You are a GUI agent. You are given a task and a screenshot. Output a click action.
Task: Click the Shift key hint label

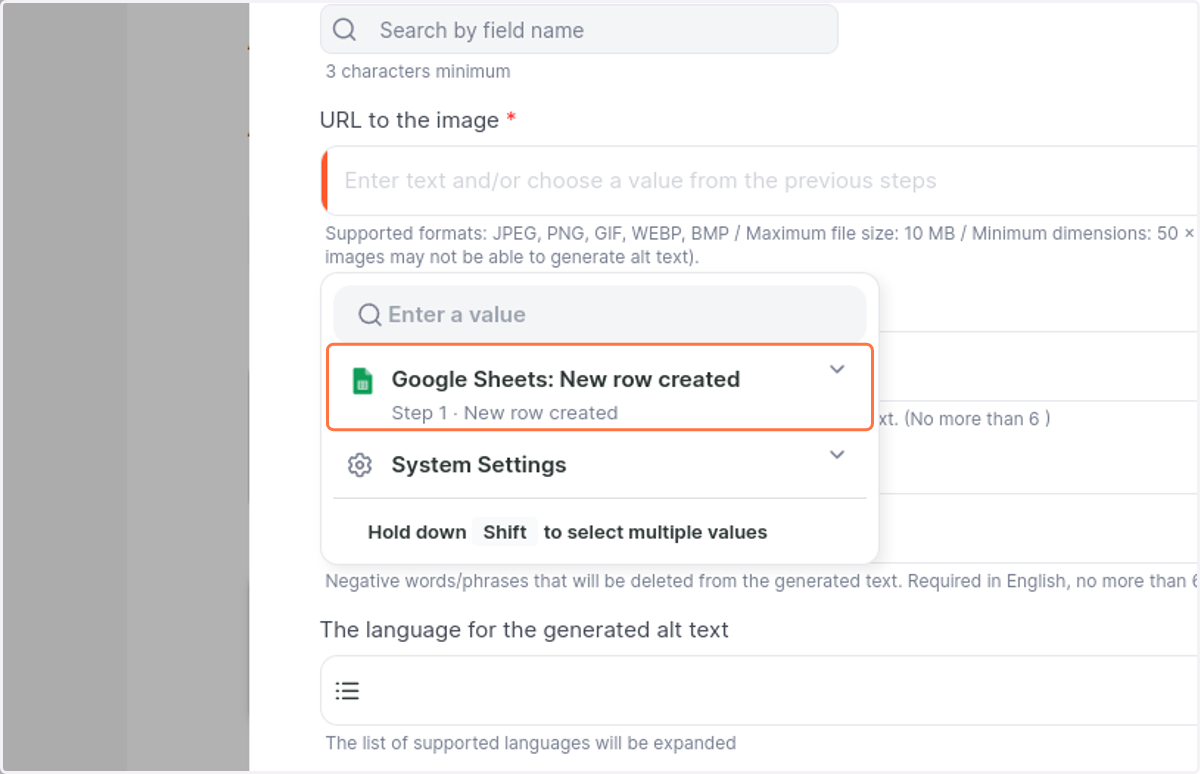tap(505, 532)
